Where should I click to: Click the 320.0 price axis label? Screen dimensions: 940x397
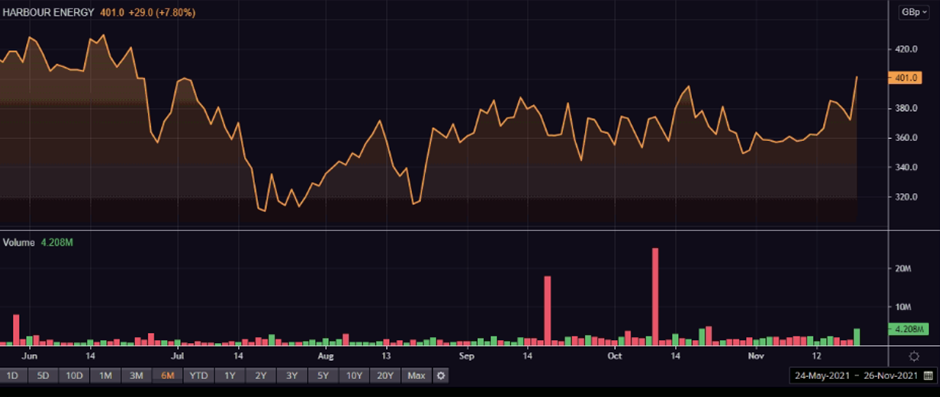(906, 197)
